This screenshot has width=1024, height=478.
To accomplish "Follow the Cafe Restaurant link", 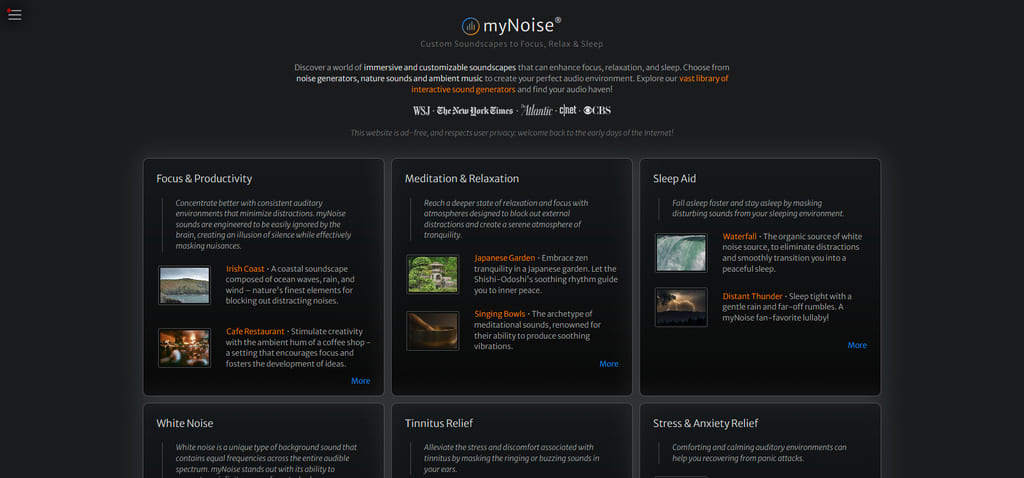I will pos(255,331).
